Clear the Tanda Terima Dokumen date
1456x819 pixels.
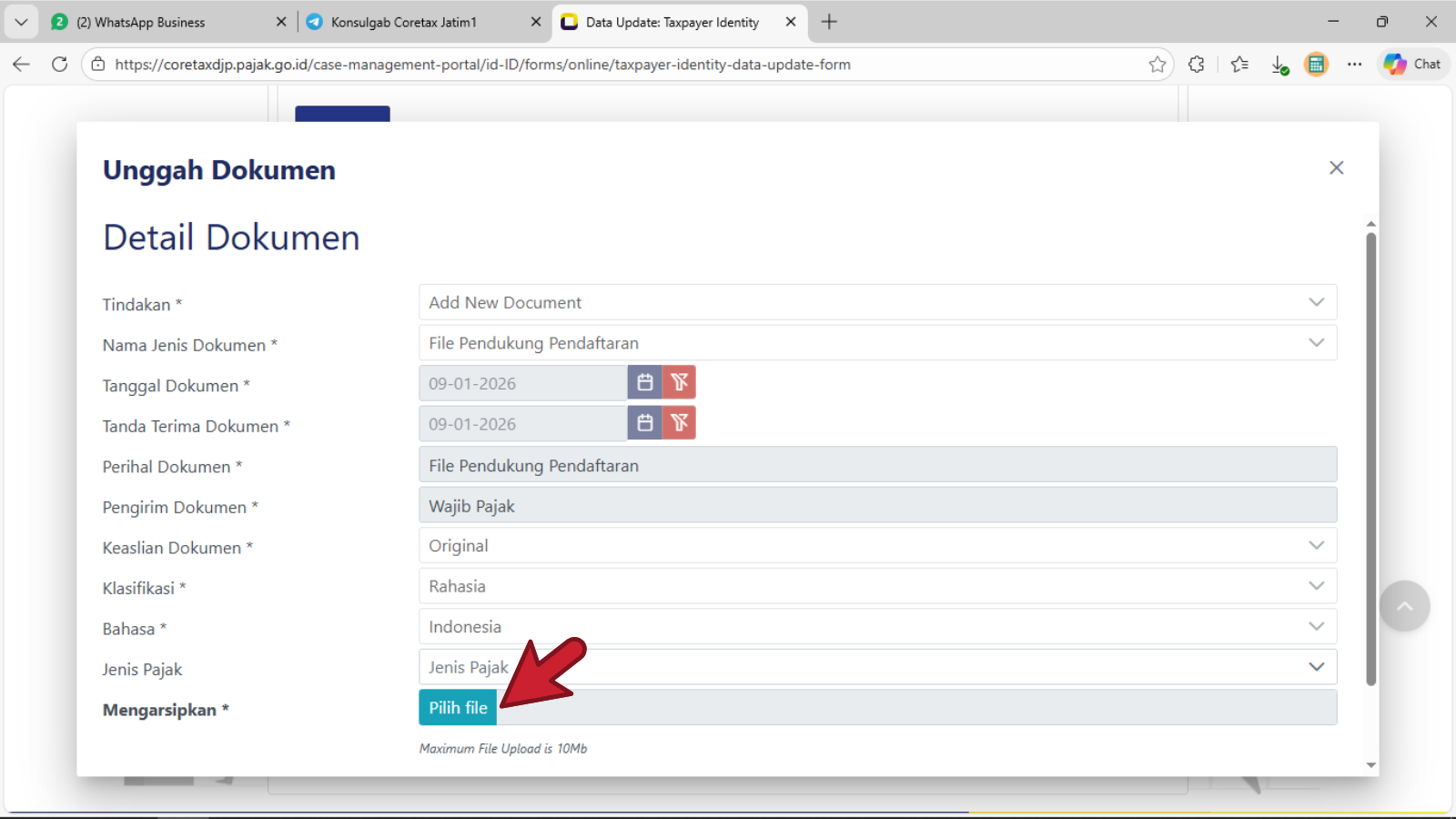click(679, 423)
